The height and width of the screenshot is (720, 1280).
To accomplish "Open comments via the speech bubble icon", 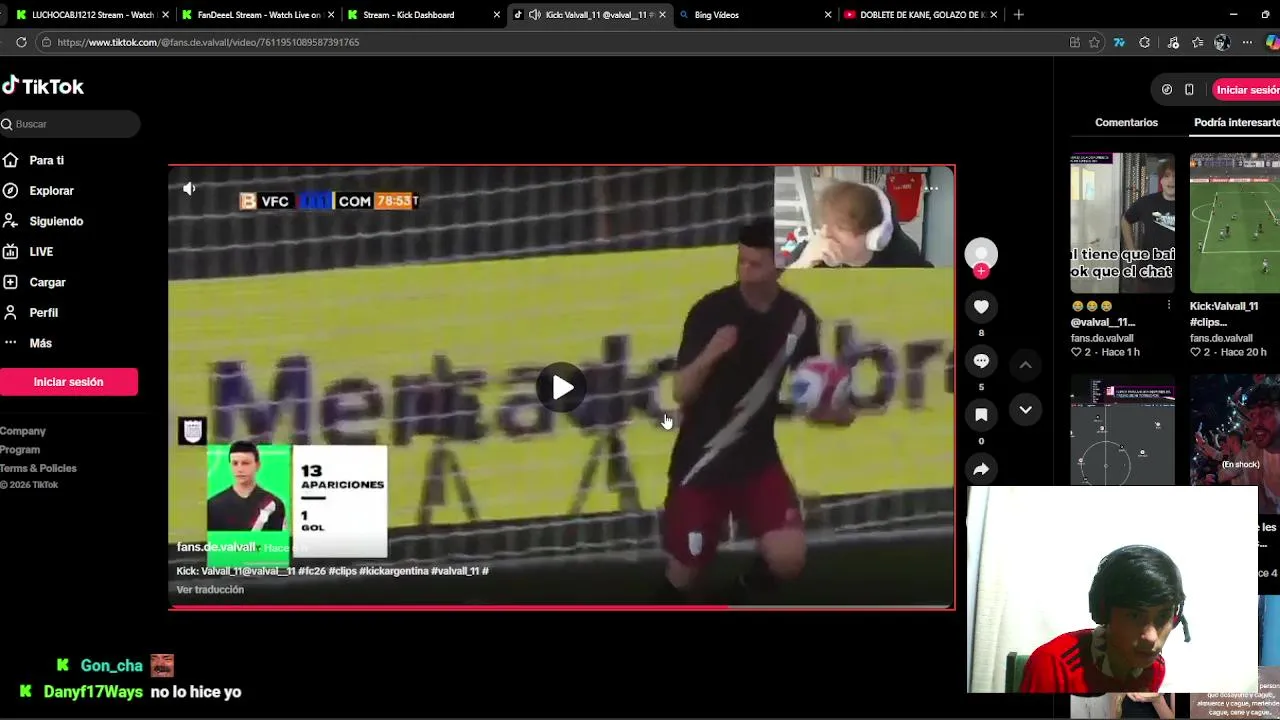I will (x=981, y=361).
